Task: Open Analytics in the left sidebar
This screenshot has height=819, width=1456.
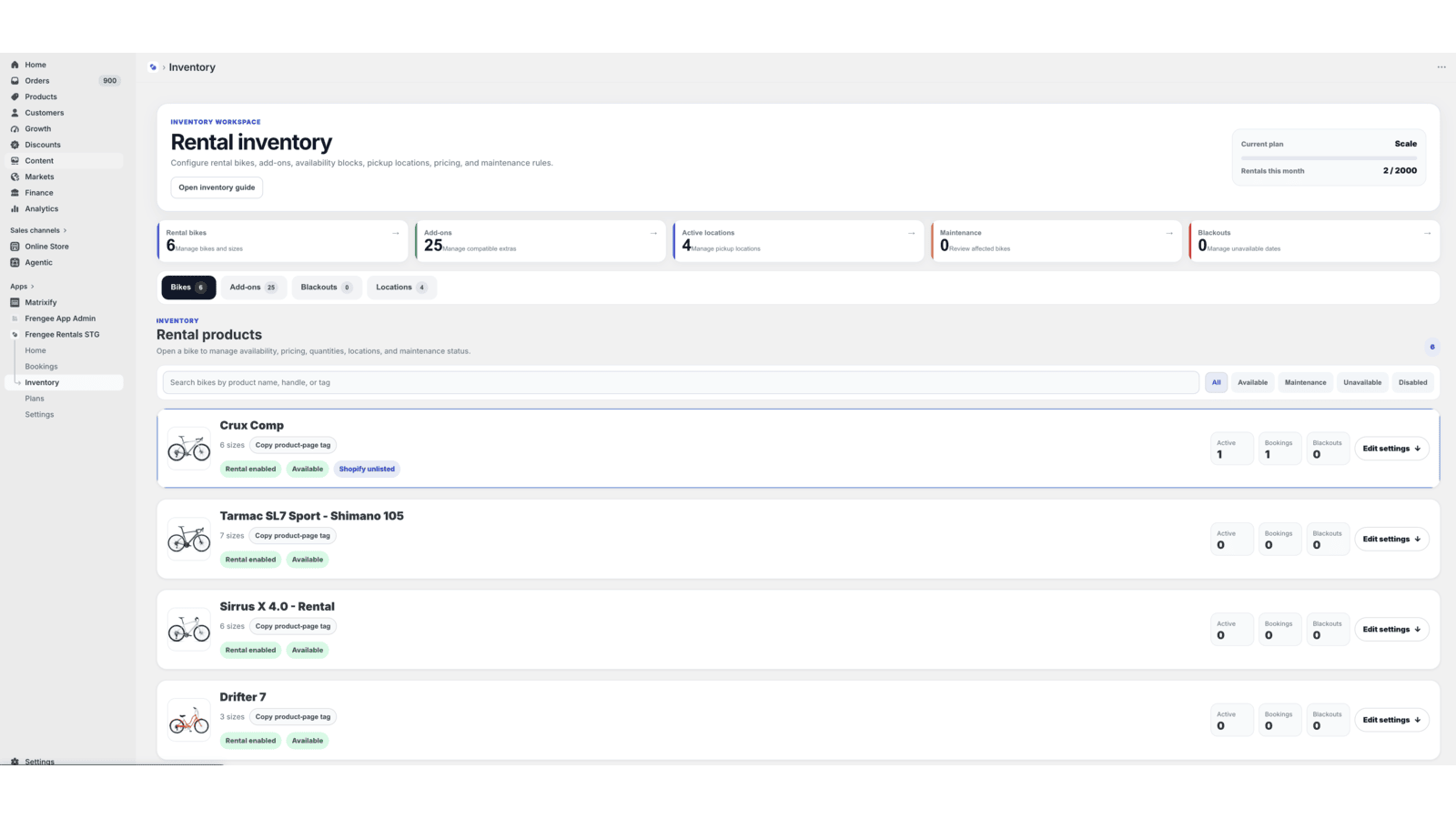Action: click(x=41, y=208)
